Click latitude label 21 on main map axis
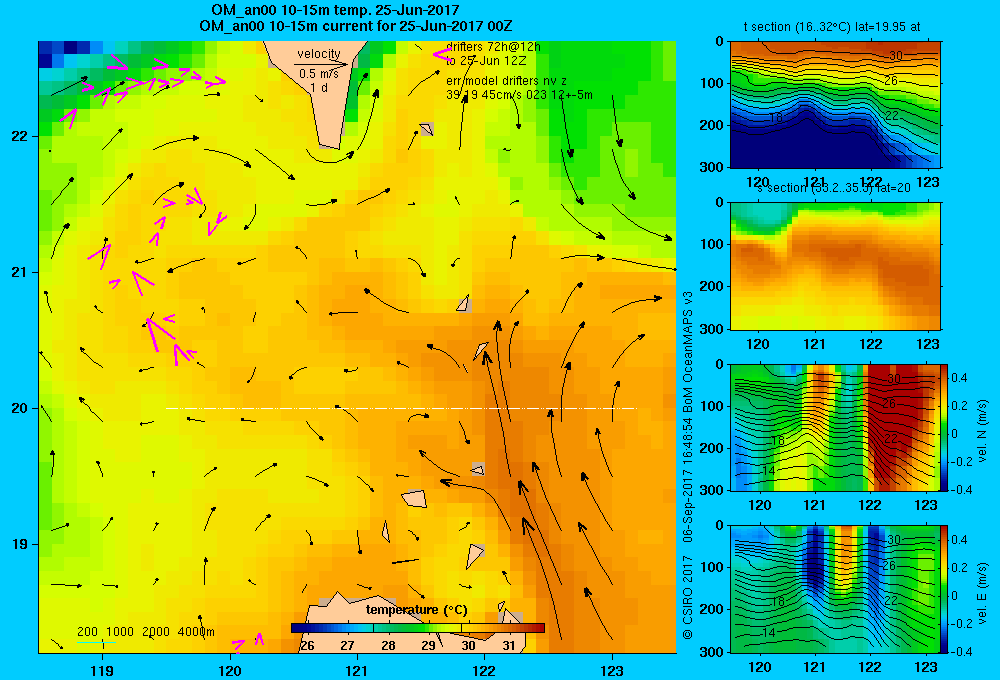The width and height of the screenshot is (1000, 680). tap(19, 272)
